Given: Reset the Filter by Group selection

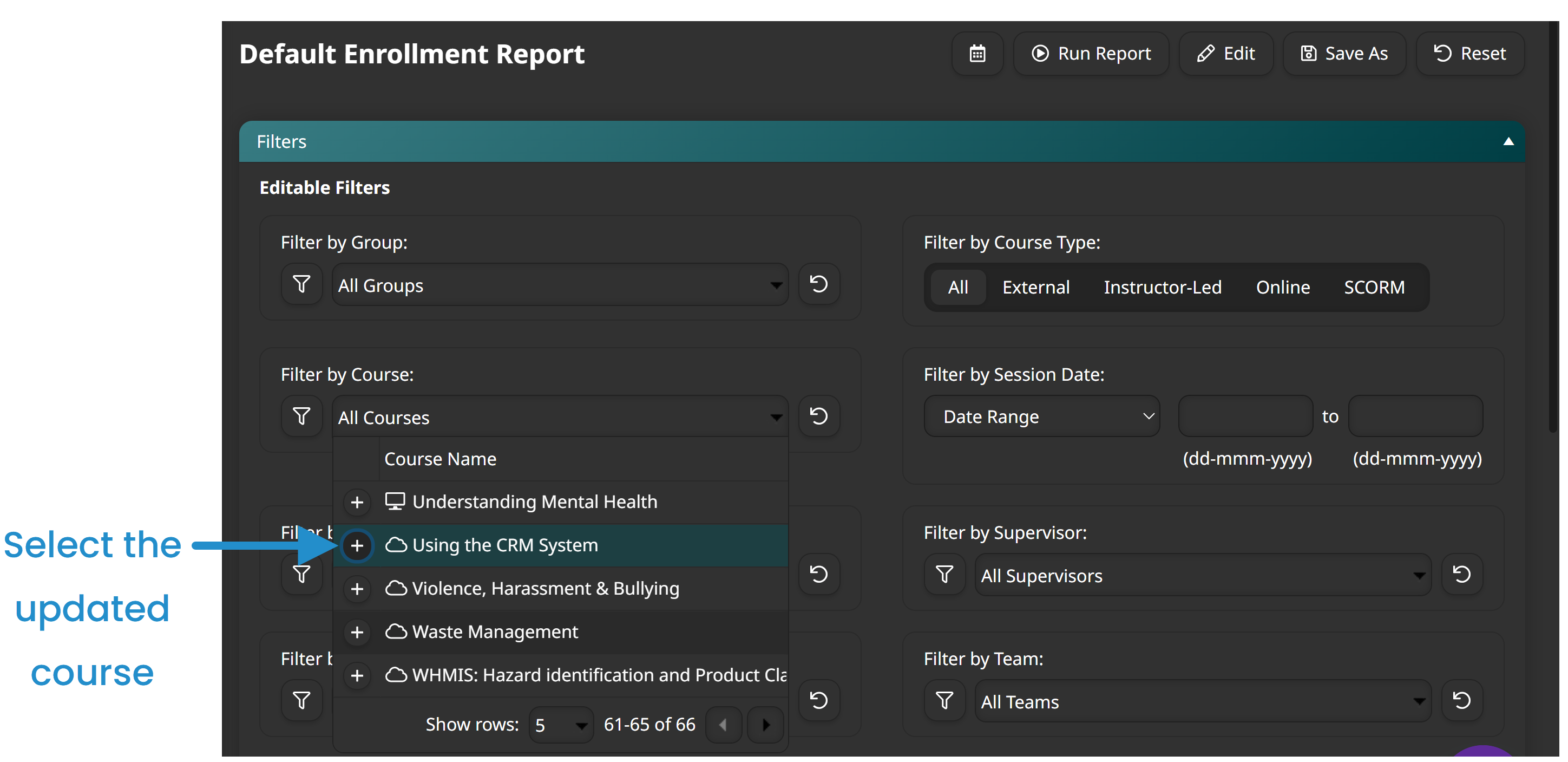Looking at the screenshot, I should [819, 284].
